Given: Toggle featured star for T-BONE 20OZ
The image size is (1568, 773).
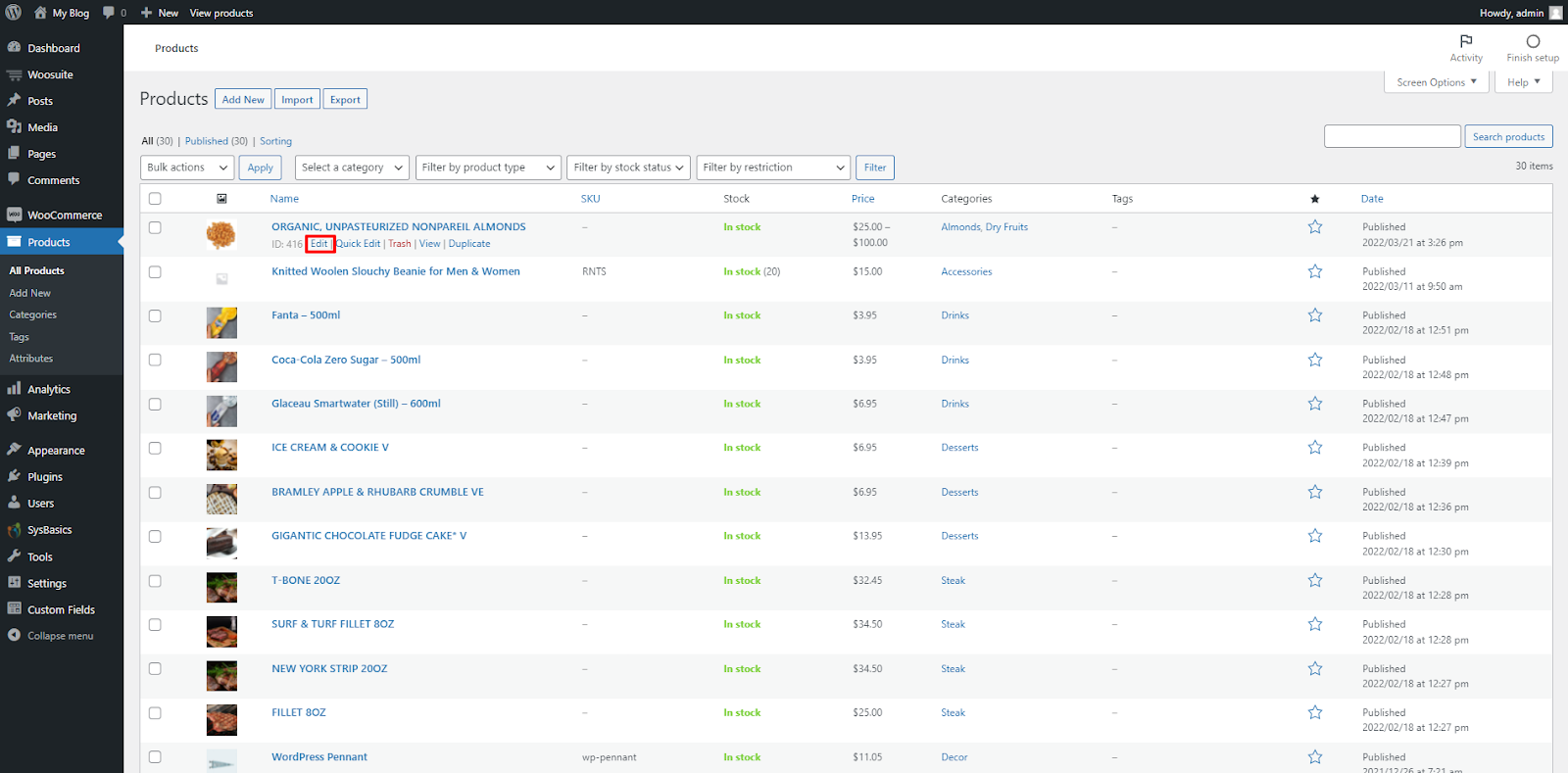Looking at the screenshot, I should 1315,580.
